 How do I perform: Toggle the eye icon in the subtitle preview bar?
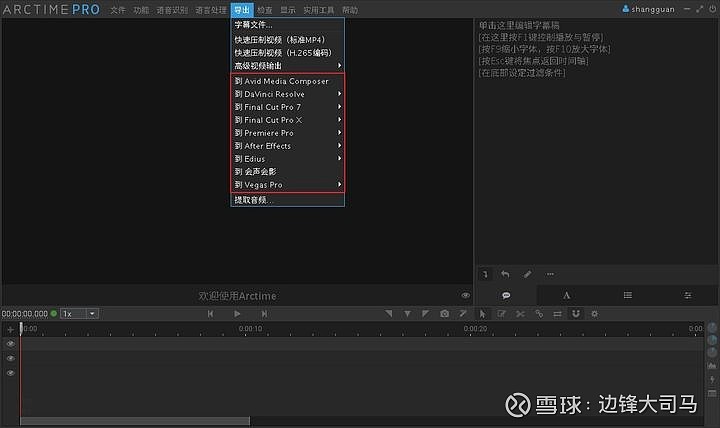coord(465,295)
